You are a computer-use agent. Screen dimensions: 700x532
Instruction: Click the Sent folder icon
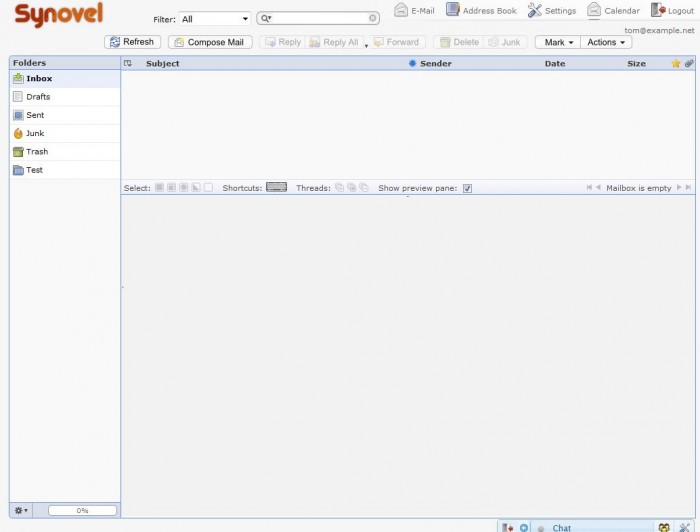tap(18, 115)
